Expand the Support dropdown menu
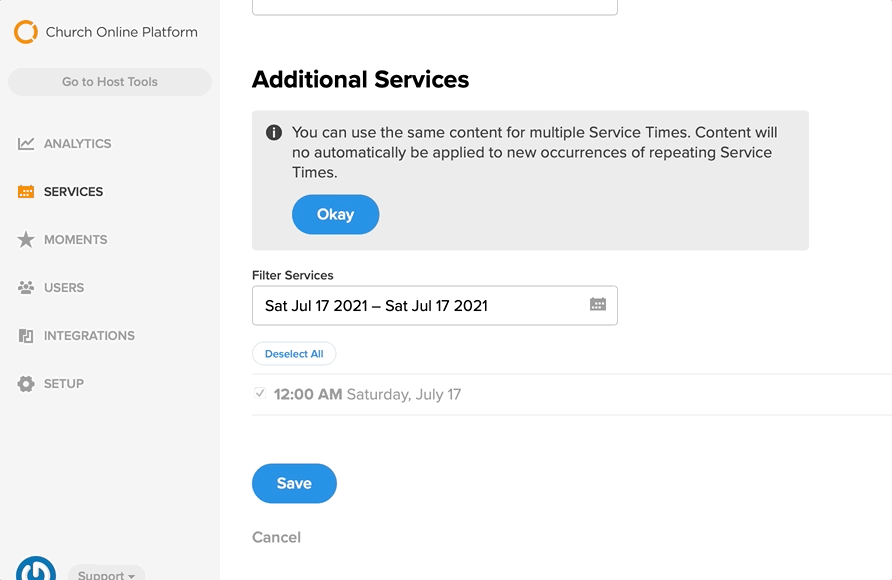Screen dimensions: 892x580 coord(106,574)
